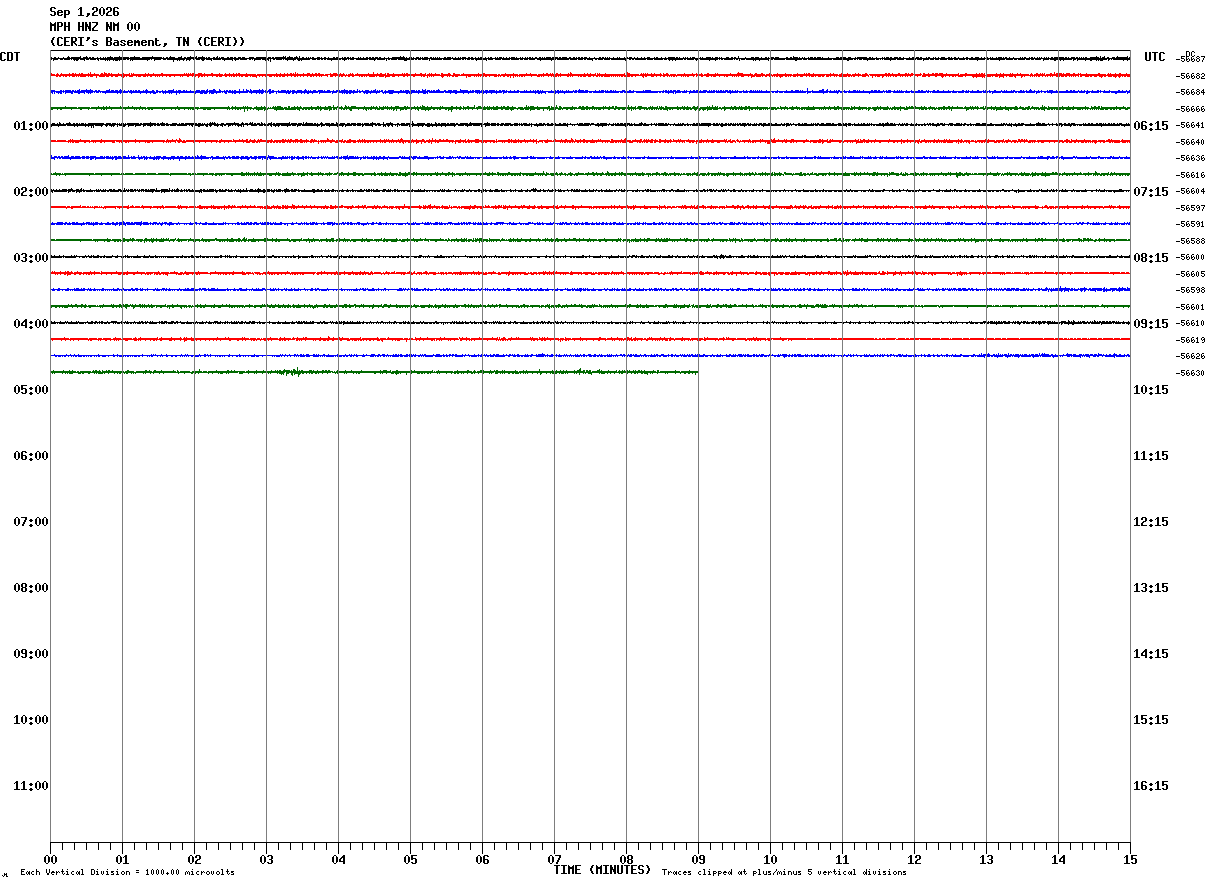Click the 11:00 CDT hour label
The height and width of the screenshot is (886, 1210).
point(31,786)
